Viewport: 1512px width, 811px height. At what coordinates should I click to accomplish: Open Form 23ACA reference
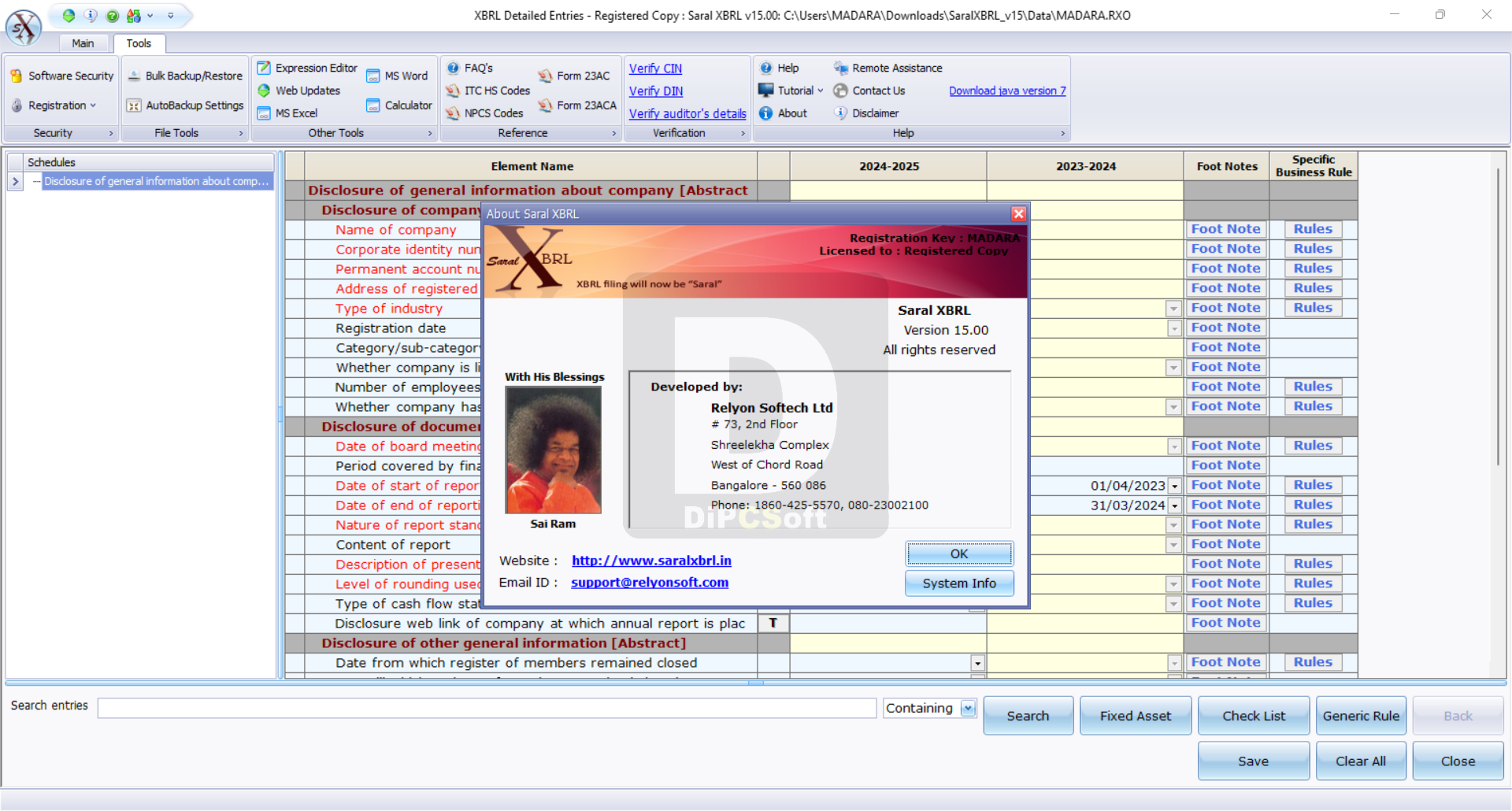(577, 106)
